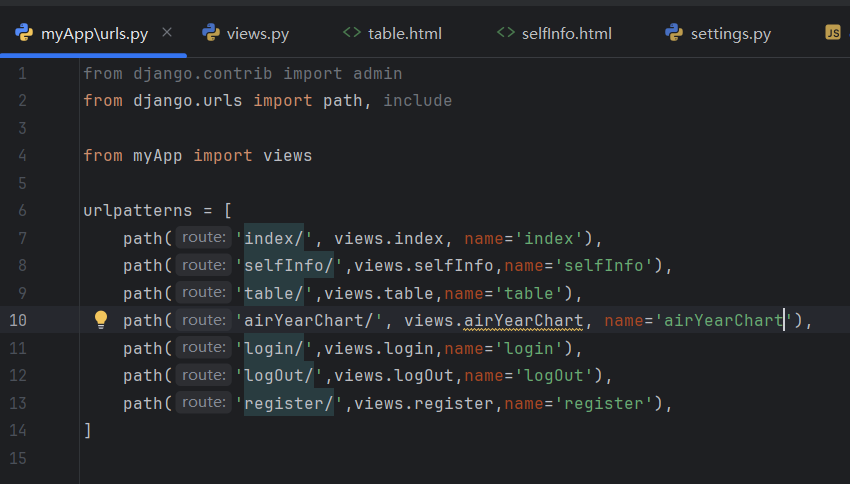Click line number 6 in the gutter

(x=22, y=211)
